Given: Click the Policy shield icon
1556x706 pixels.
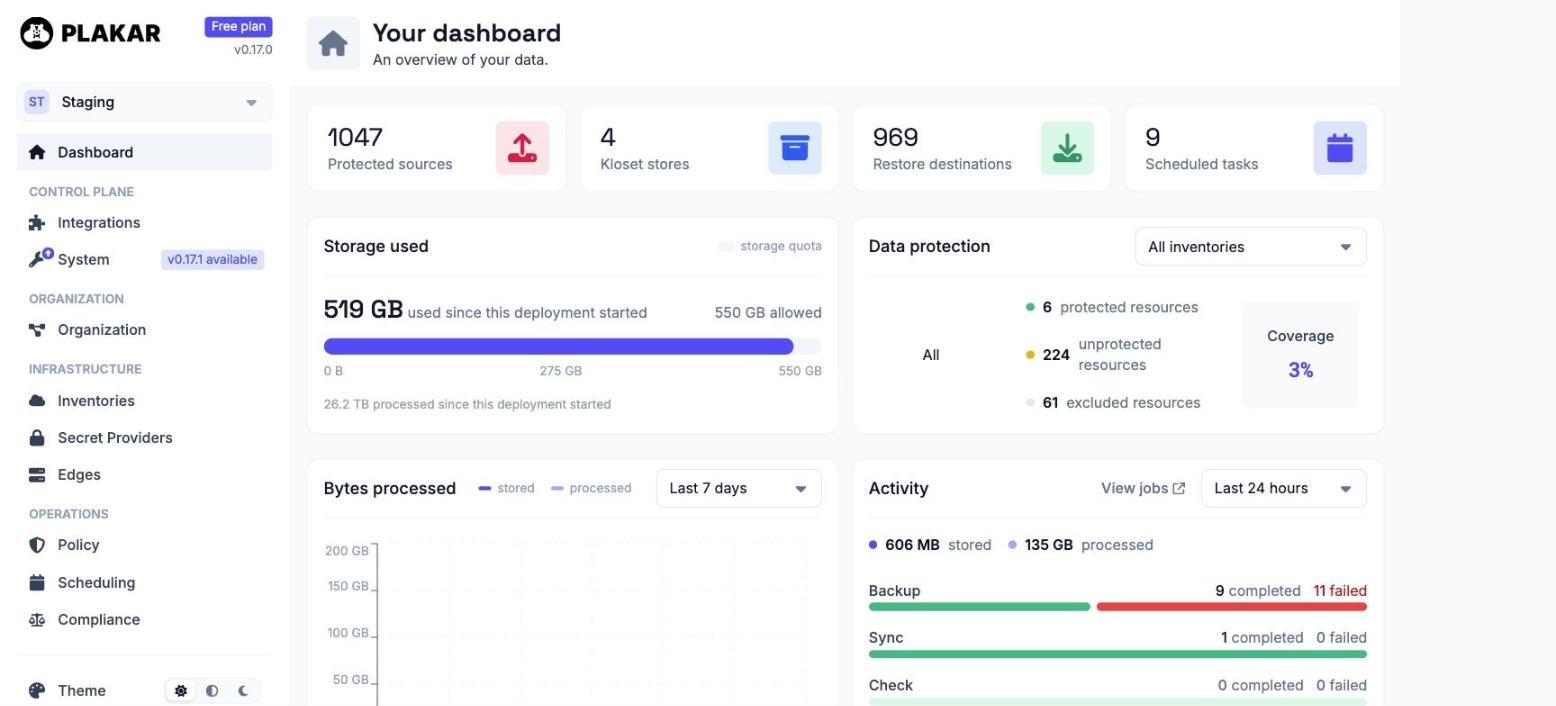Looking at the screenshot, I should click(x=37, y=545).
